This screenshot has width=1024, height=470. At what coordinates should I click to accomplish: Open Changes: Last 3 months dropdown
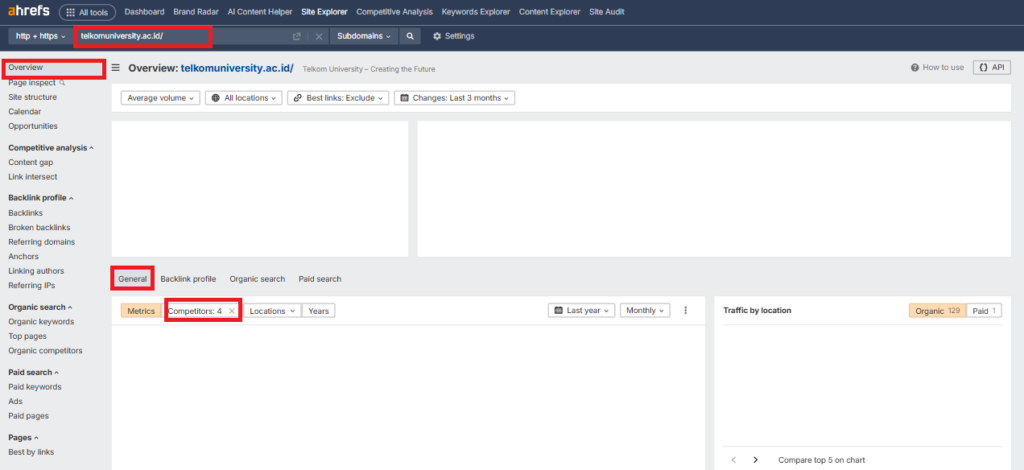pos(454,98)
